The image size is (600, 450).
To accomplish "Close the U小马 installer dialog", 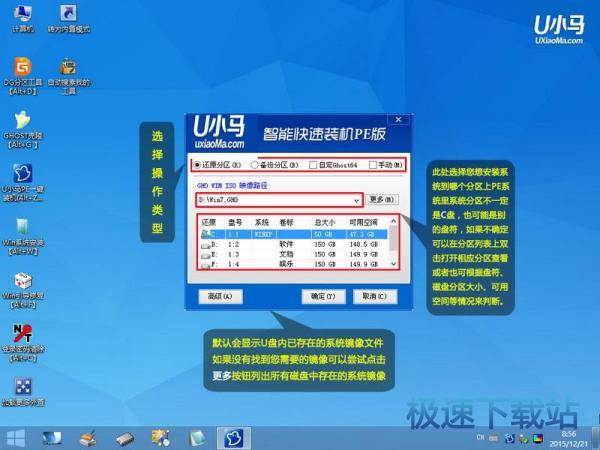I will pyautogui.click(x=398, y=119).
